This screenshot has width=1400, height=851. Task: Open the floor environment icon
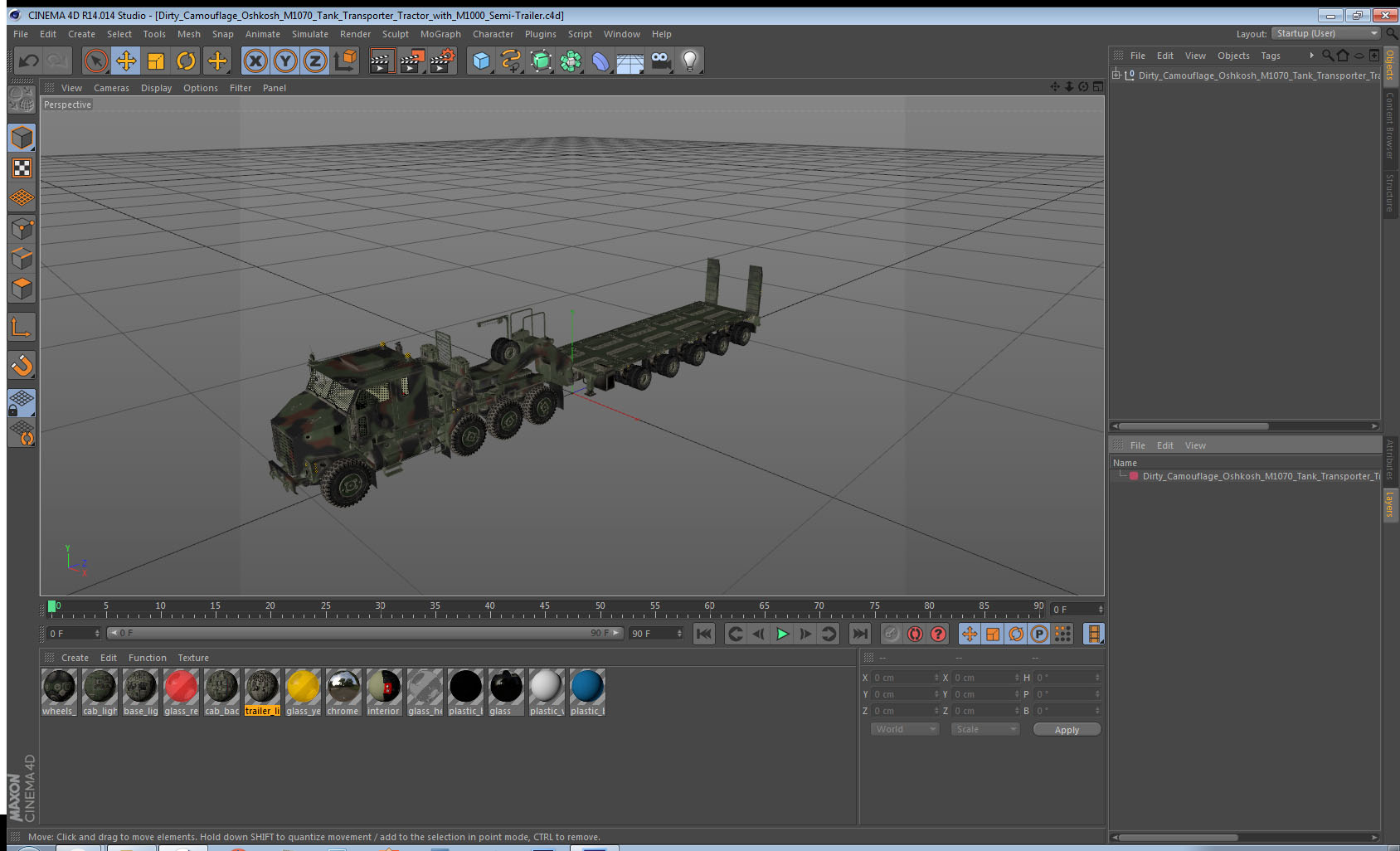pos(630,62)
